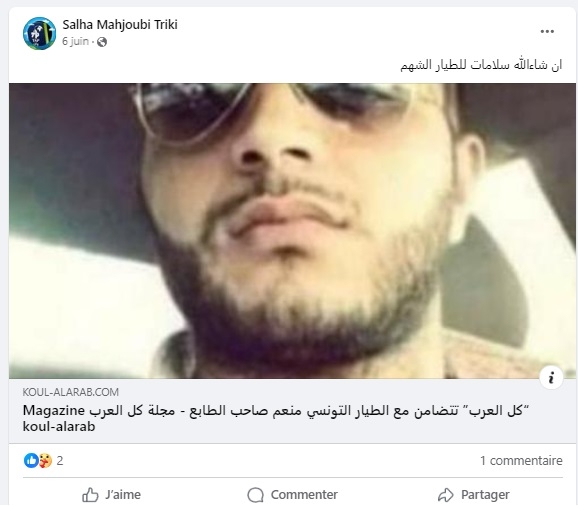Like the post with J'aime
This screenshot has width=578, height=506.
(111, 495)
